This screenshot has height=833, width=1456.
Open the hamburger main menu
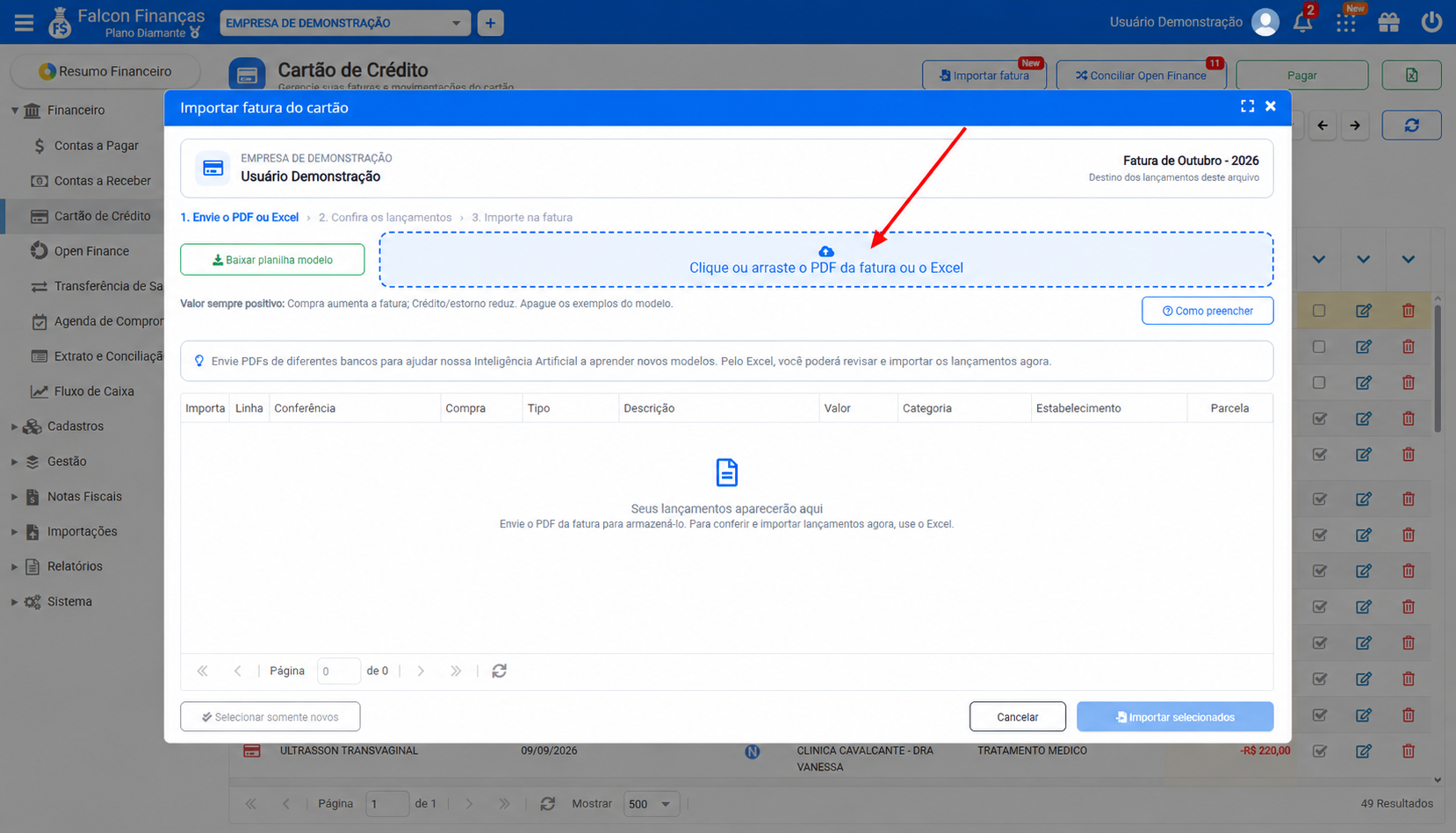(24, 23)
